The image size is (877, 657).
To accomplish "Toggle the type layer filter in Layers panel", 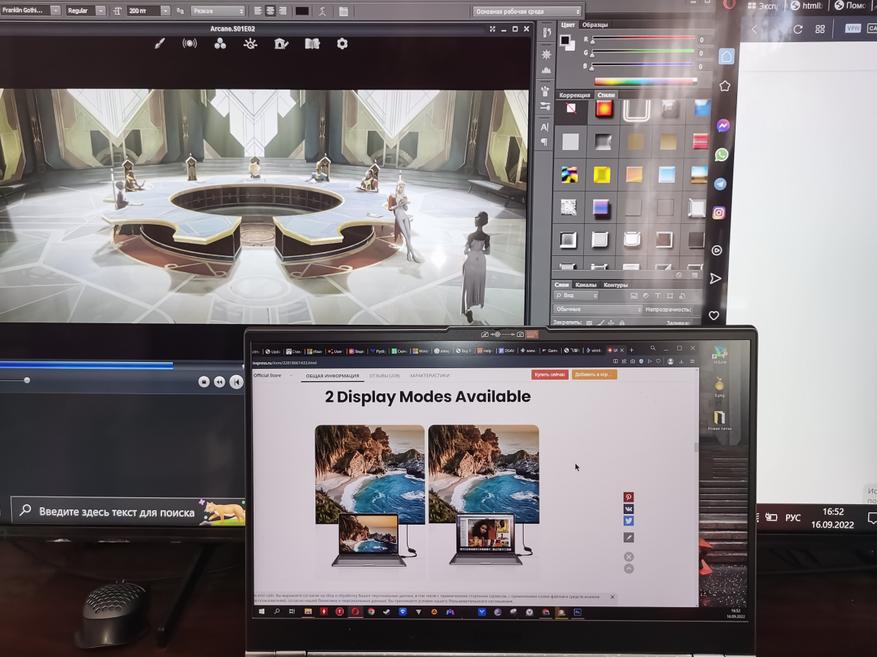I will coord(658,296).
